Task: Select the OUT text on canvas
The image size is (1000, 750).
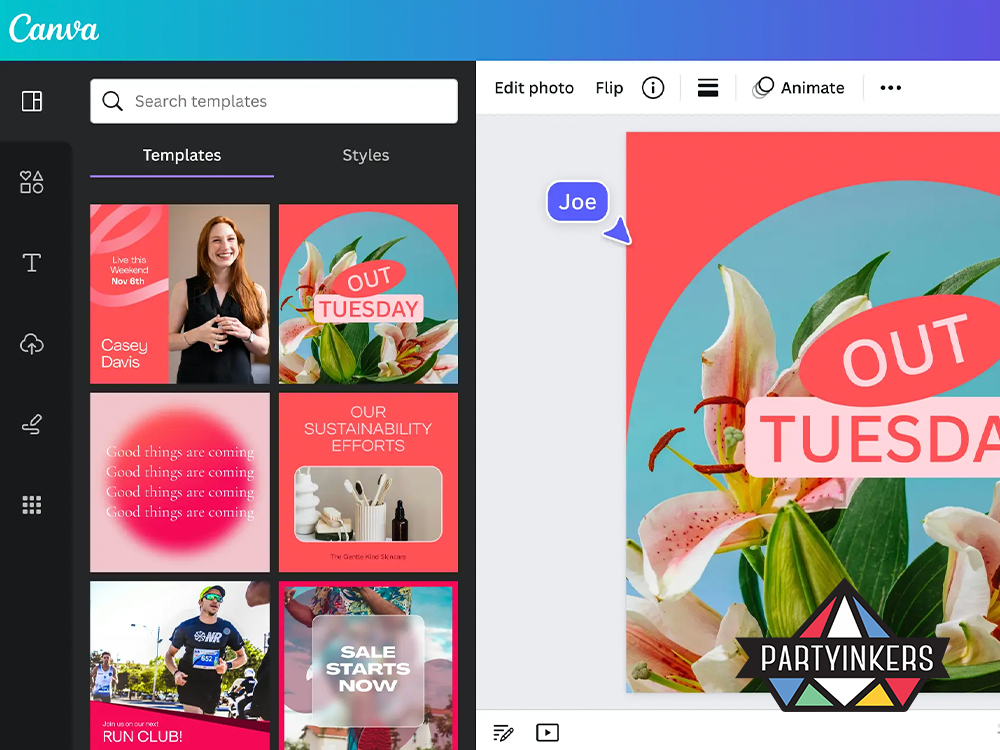Action: click(x=904, y=349)
